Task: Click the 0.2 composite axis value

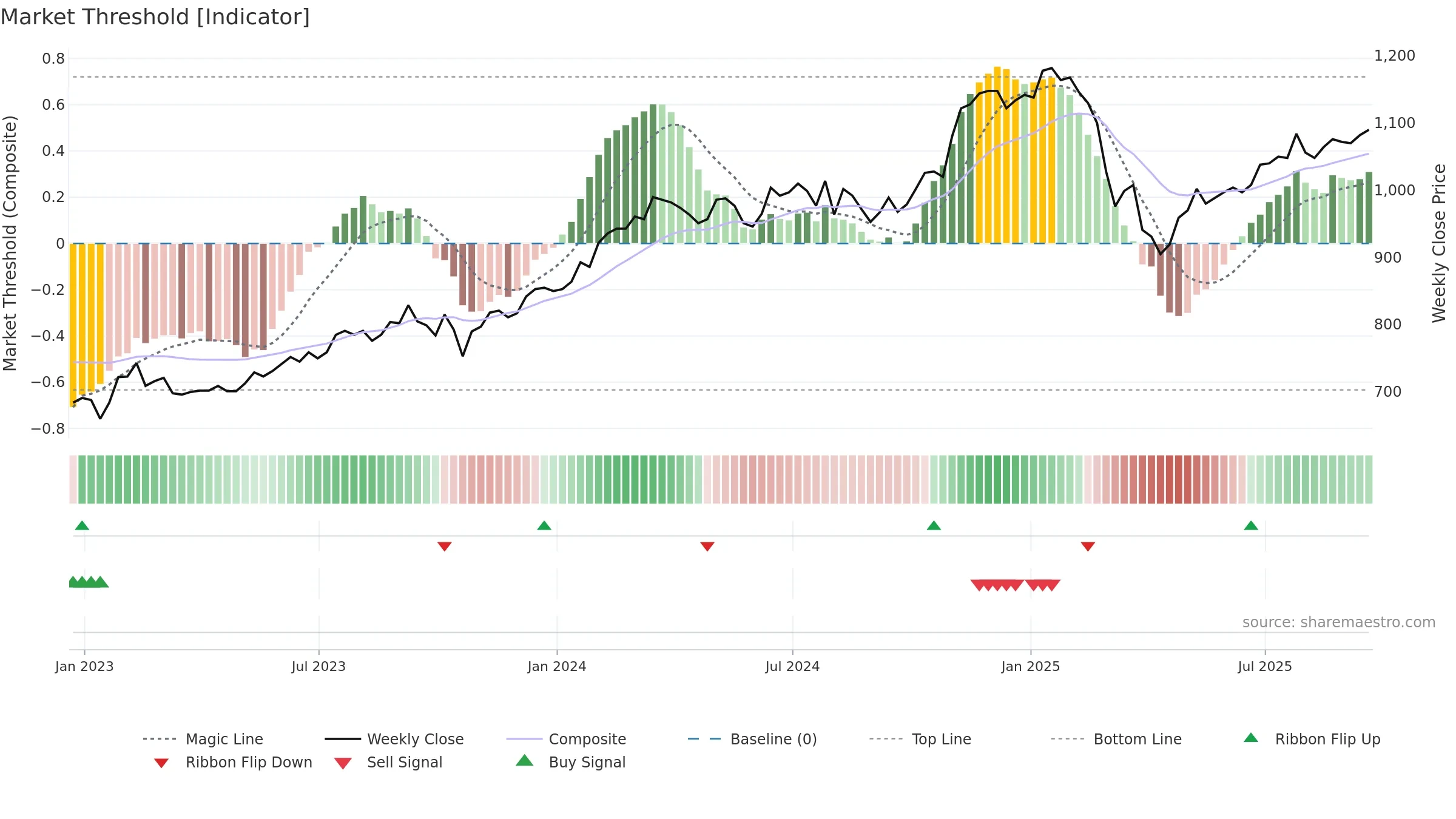Action: (x=53, y=197)
